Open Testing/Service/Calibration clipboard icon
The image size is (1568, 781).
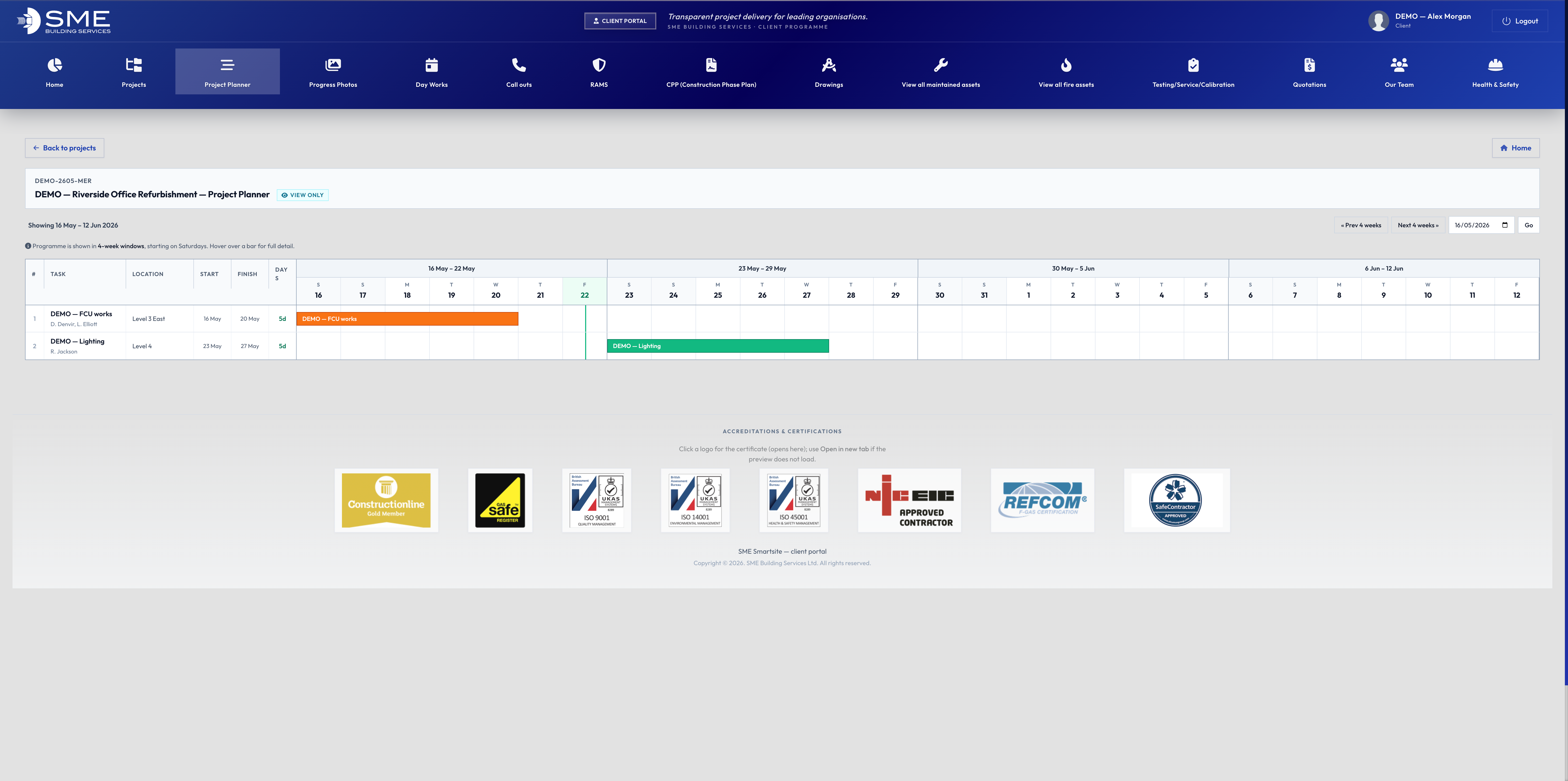(x=1194, y=65)
